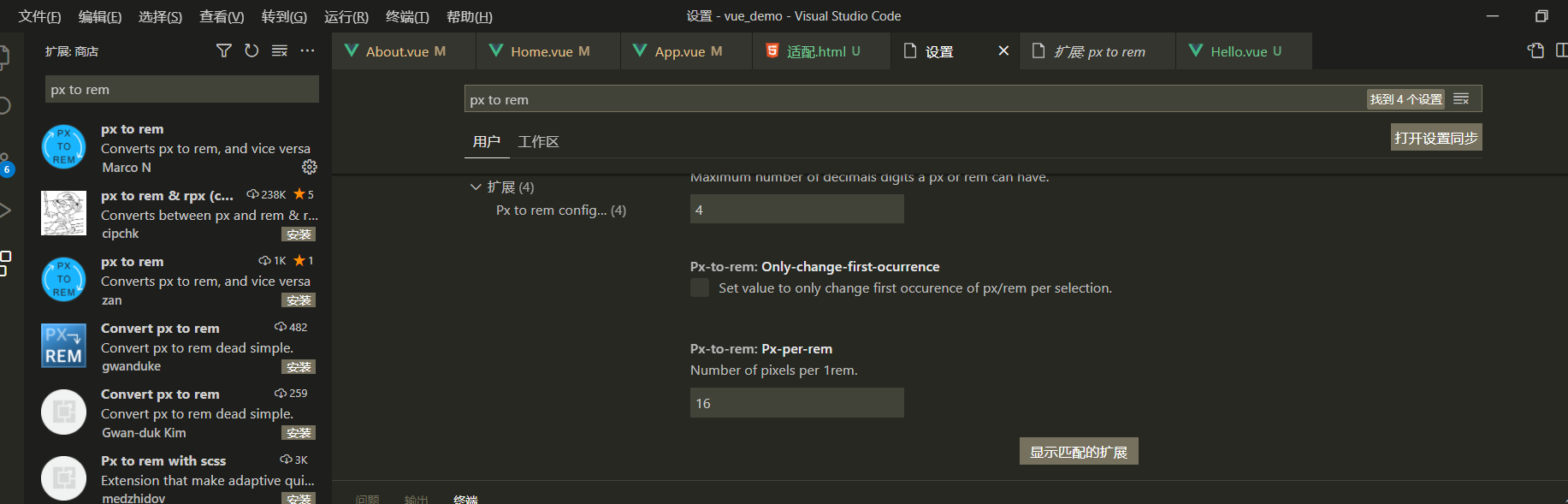
Task: Collapse the 扩展 (4) settings group
Action: (476, 187)
